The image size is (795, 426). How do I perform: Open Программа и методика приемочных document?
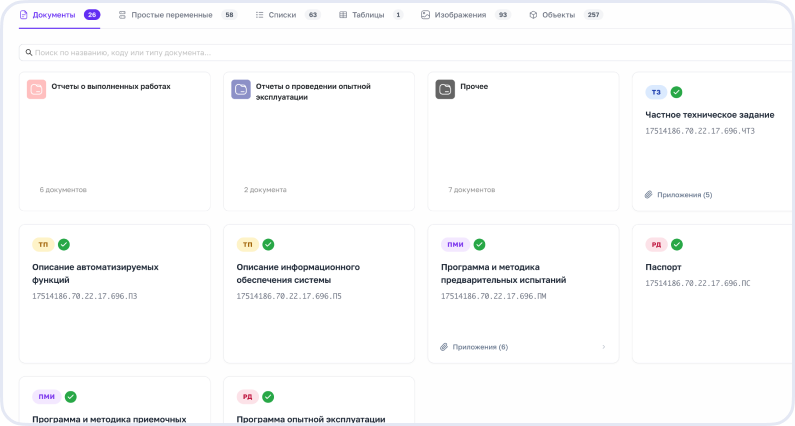tap(109, 419)
